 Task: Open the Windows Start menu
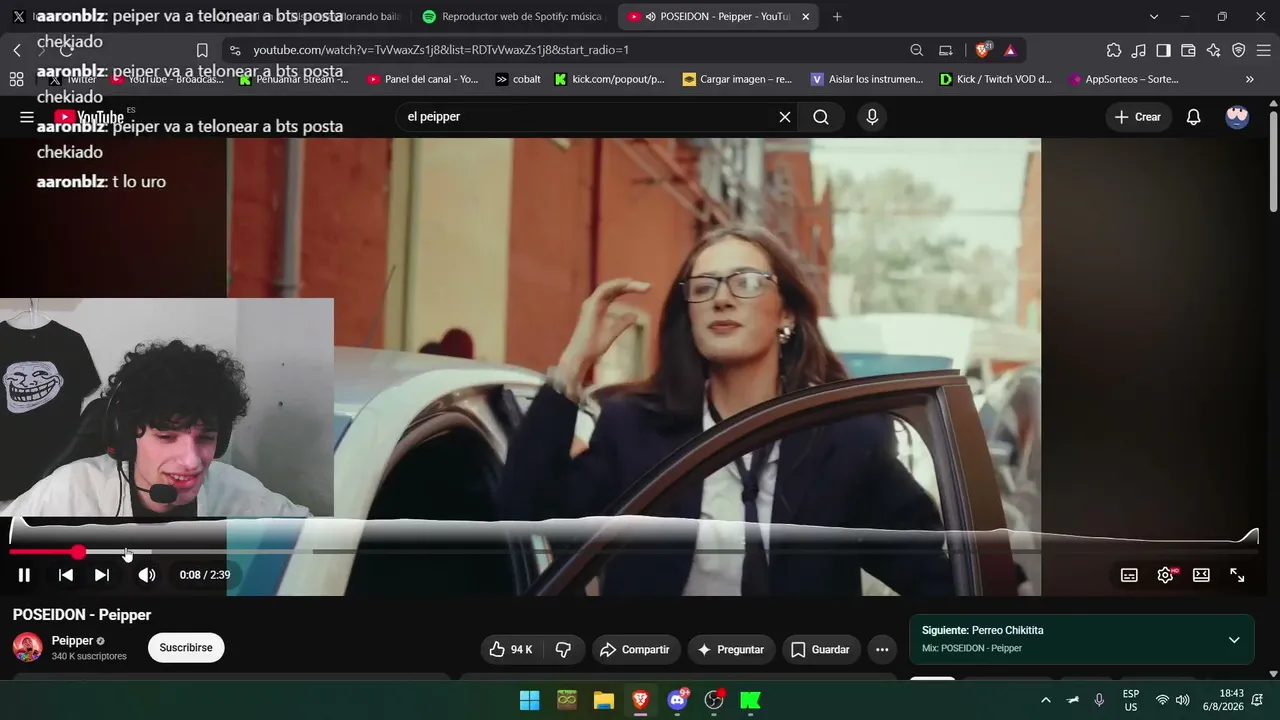[530, 700]
